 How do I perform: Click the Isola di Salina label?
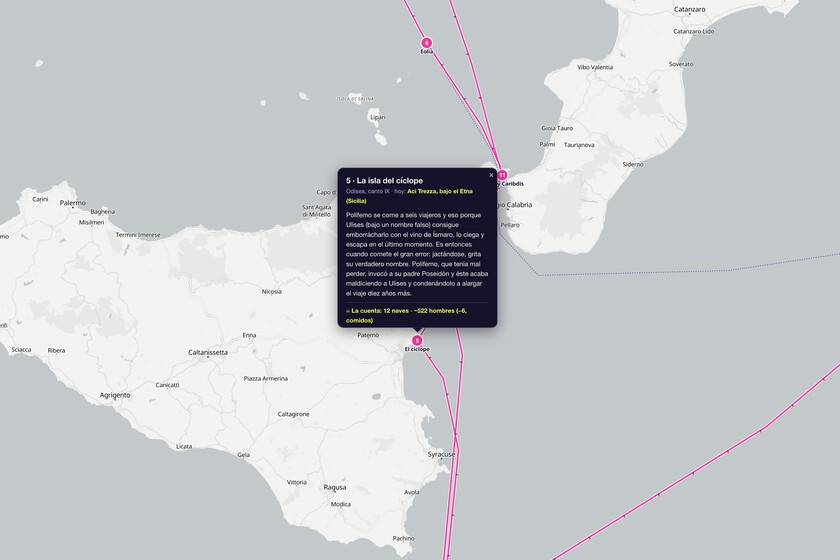point(355,99)
